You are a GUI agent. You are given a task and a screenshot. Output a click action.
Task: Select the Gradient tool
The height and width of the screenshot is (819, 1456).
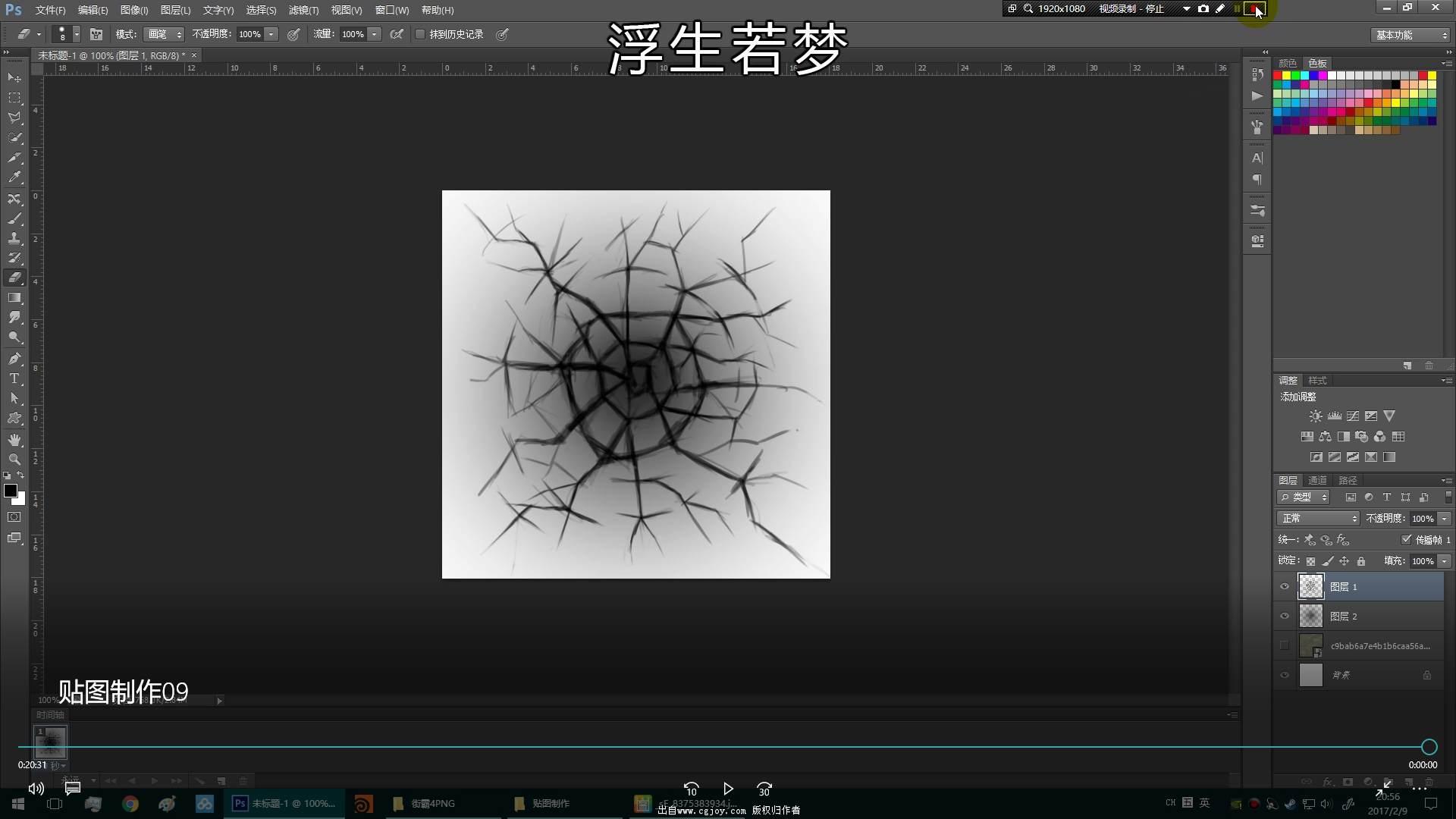14,298
